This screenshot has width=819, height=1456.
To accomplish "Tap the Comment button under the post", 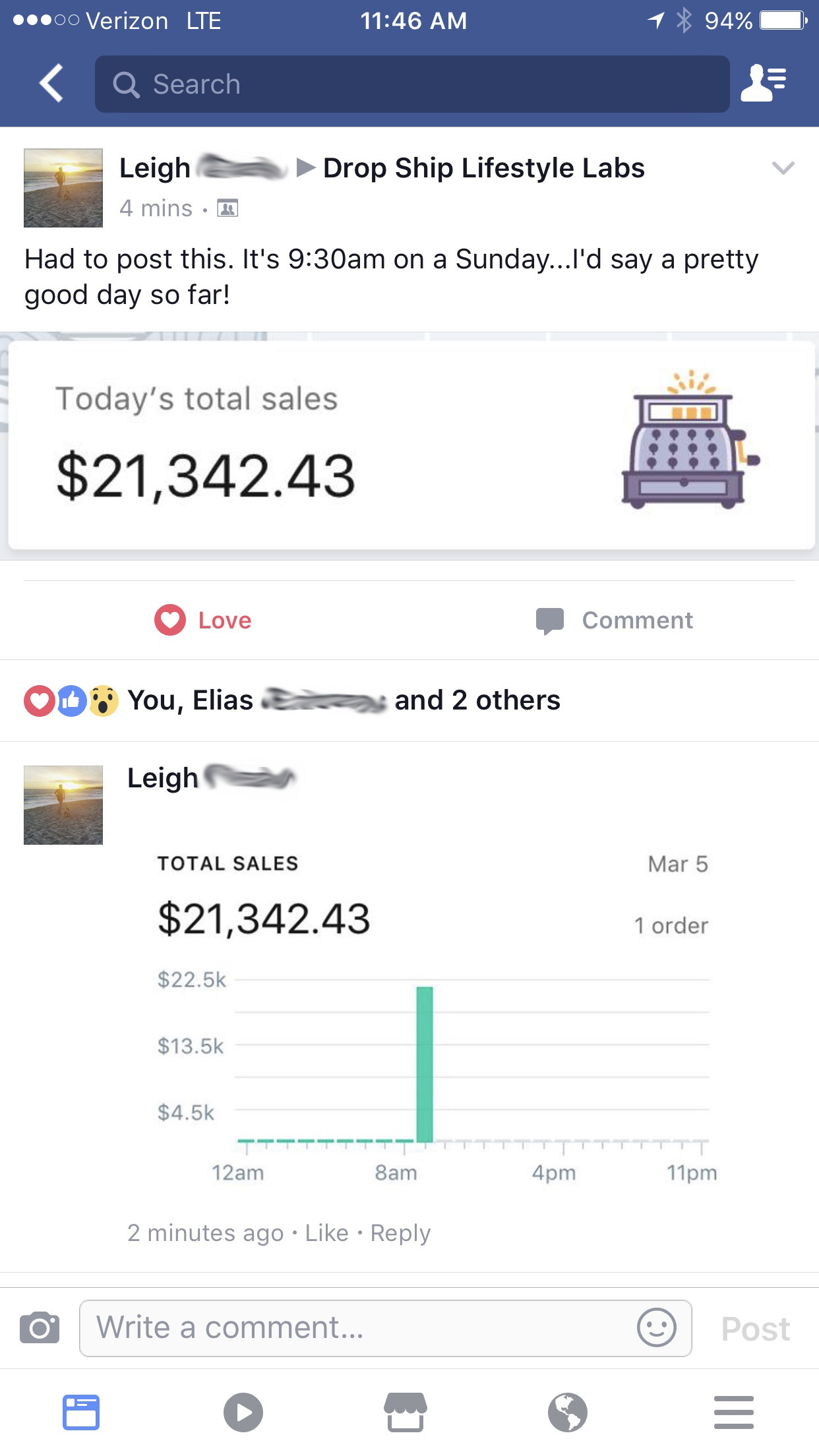I will [615, 621].
